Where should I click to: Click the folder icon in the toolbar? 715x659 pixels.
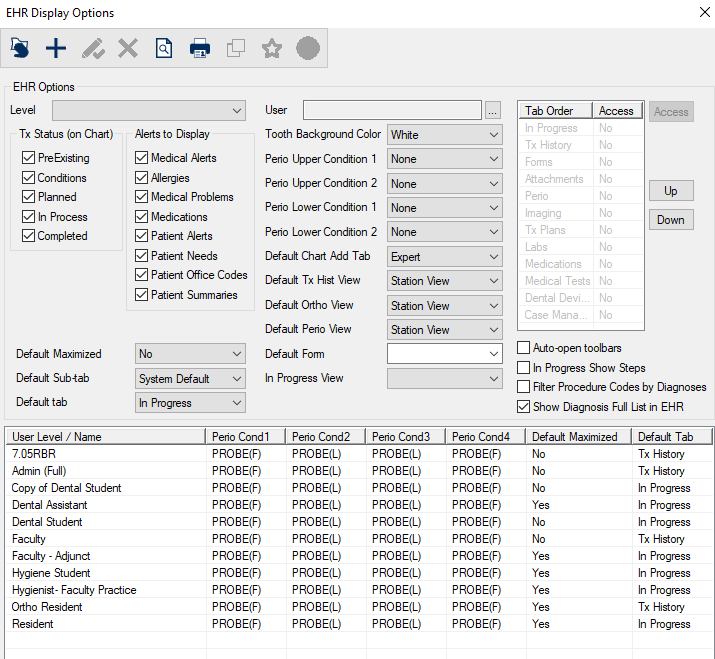[20, 47]
